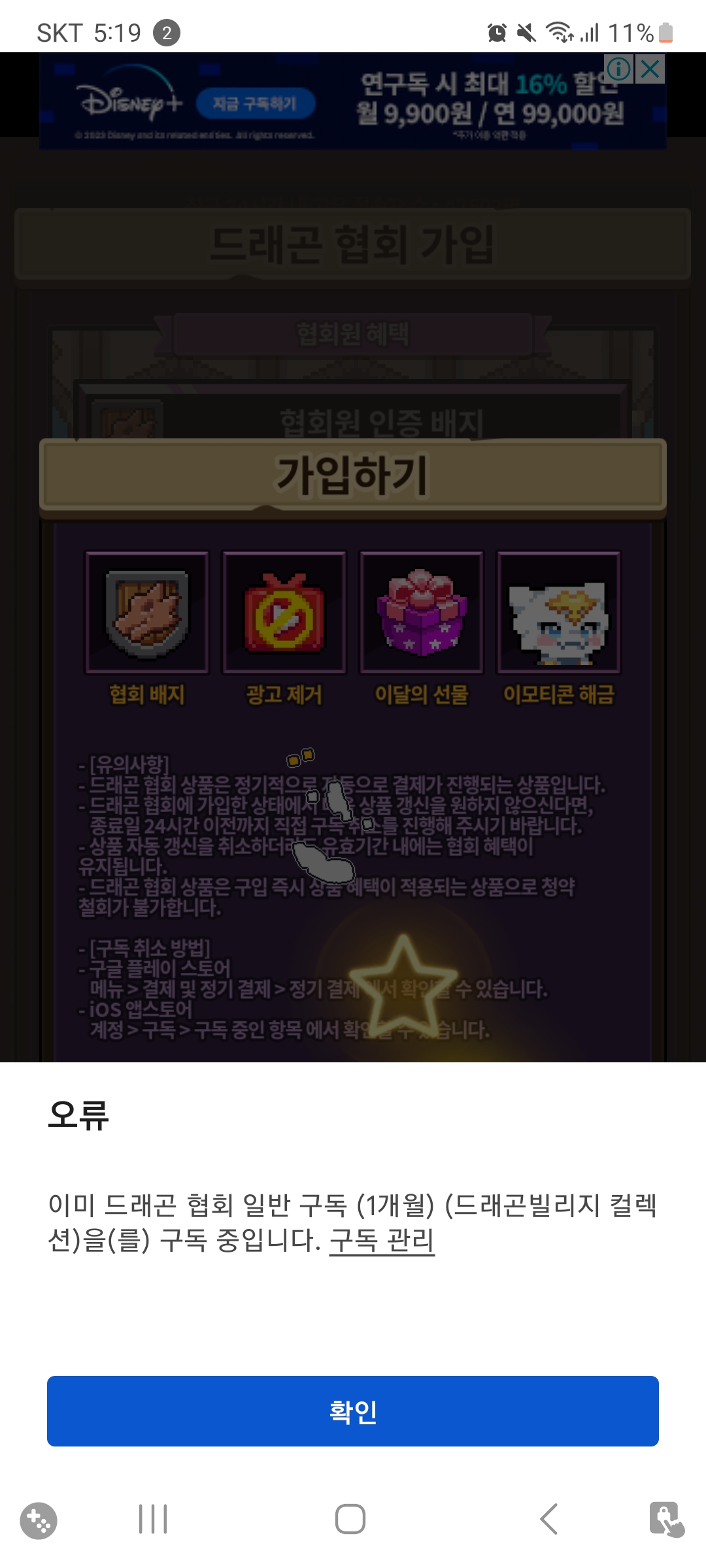Tap the 협회 배지 badge icon
The height and width of the screenshot is (1568, 706).
click(147, 612)
